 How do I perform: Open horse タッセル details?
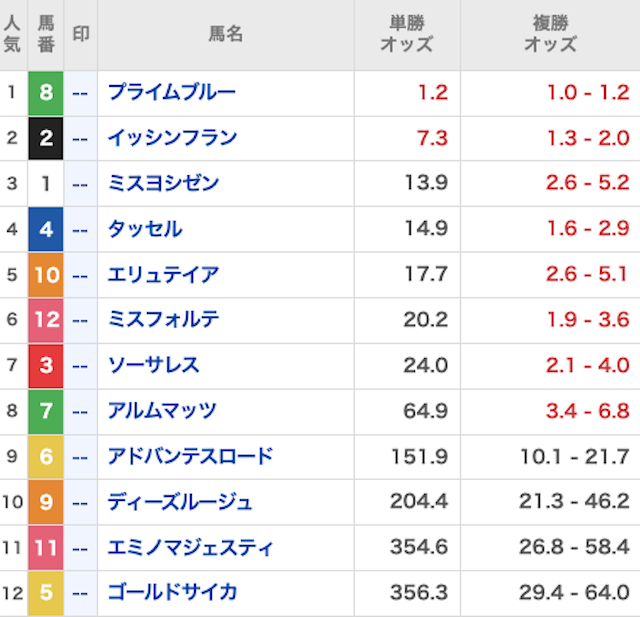pos(145,229)
